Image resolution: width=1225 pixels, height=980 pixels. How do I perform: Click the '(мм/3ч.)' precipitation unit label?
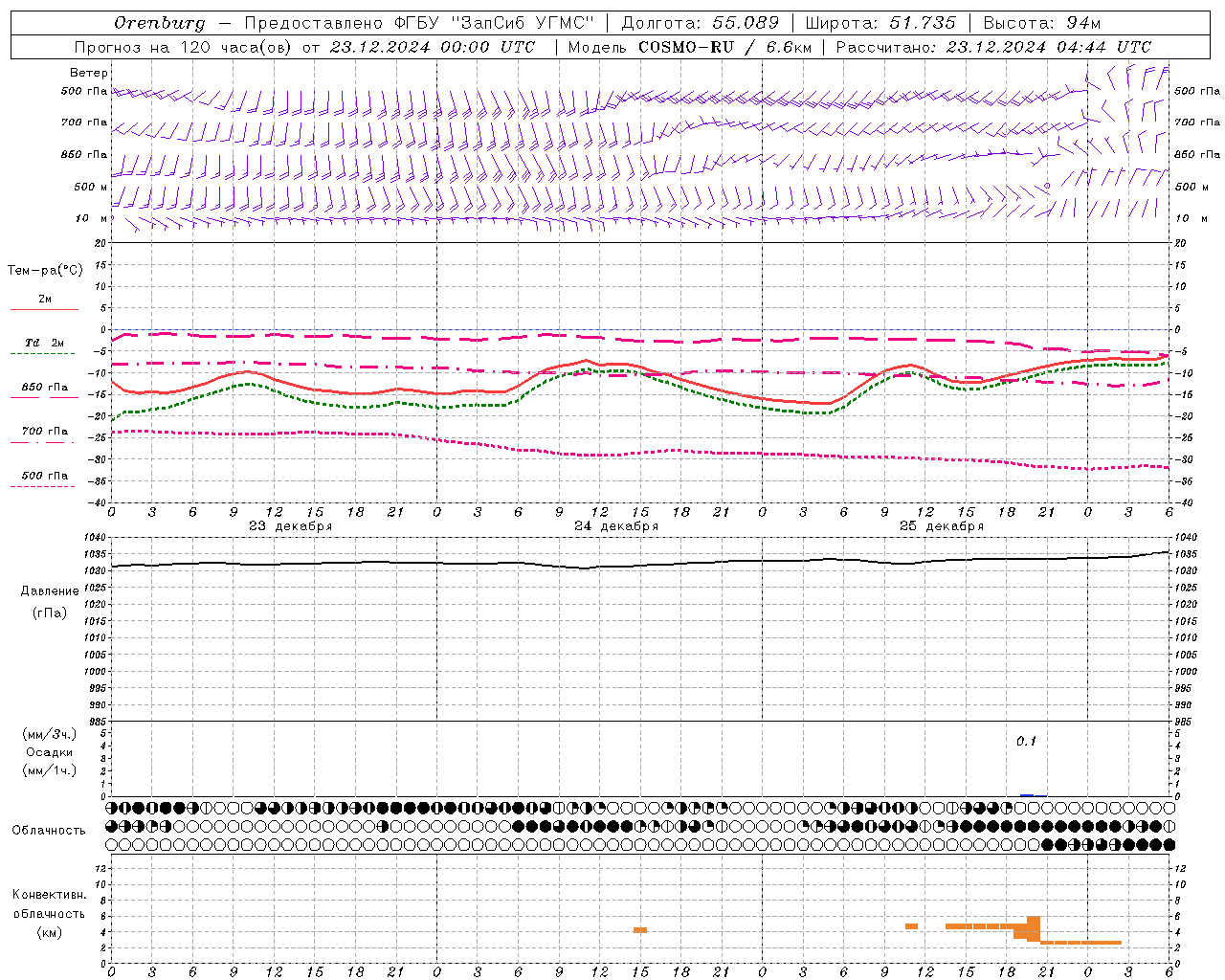(50, 734)
